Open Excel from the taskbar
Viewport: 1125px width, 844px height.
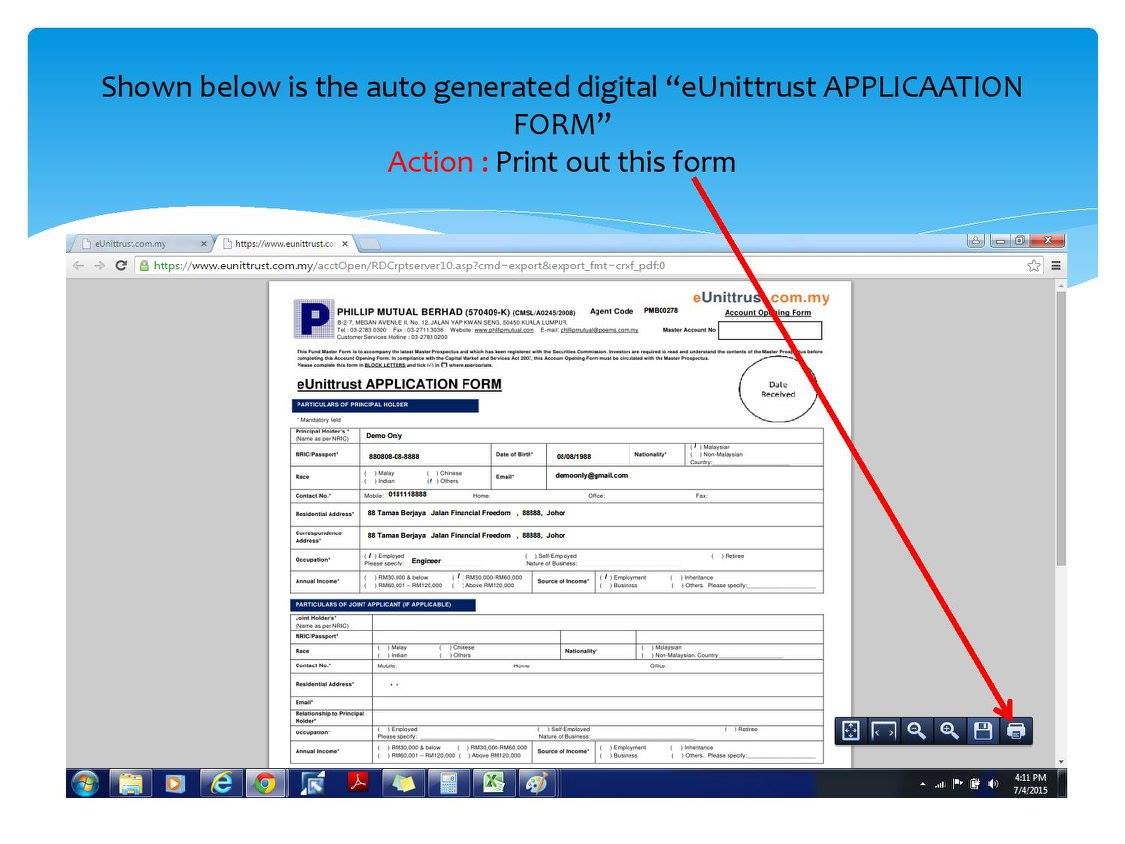494,784
